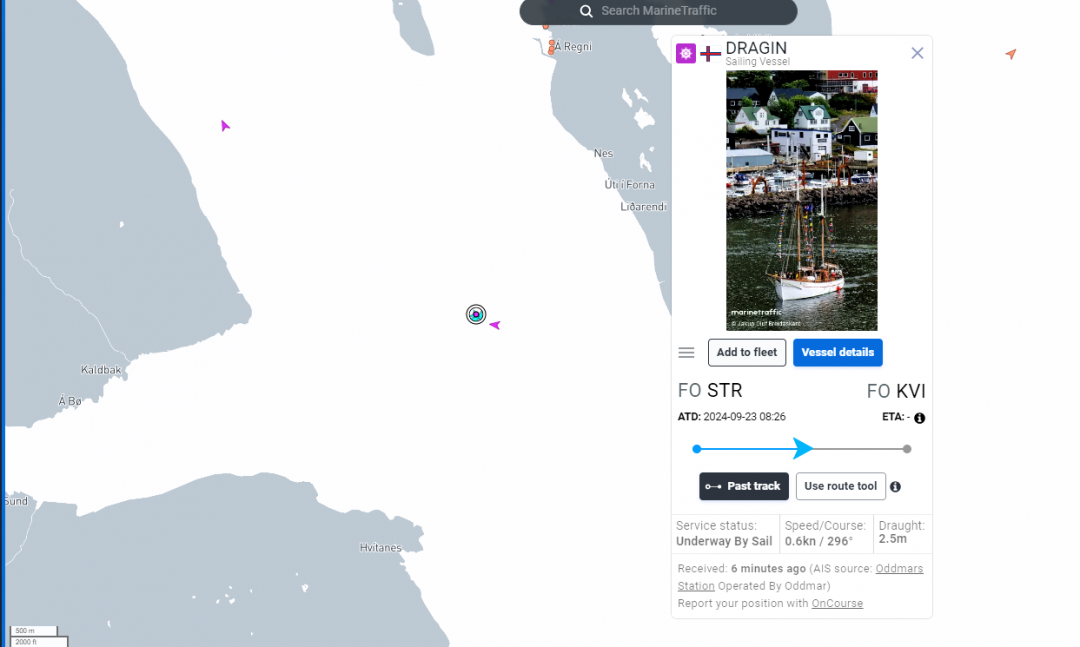
Task: Click the purple sailing vessel type icon
Action: pyautogui.click(x=685, y=54)
